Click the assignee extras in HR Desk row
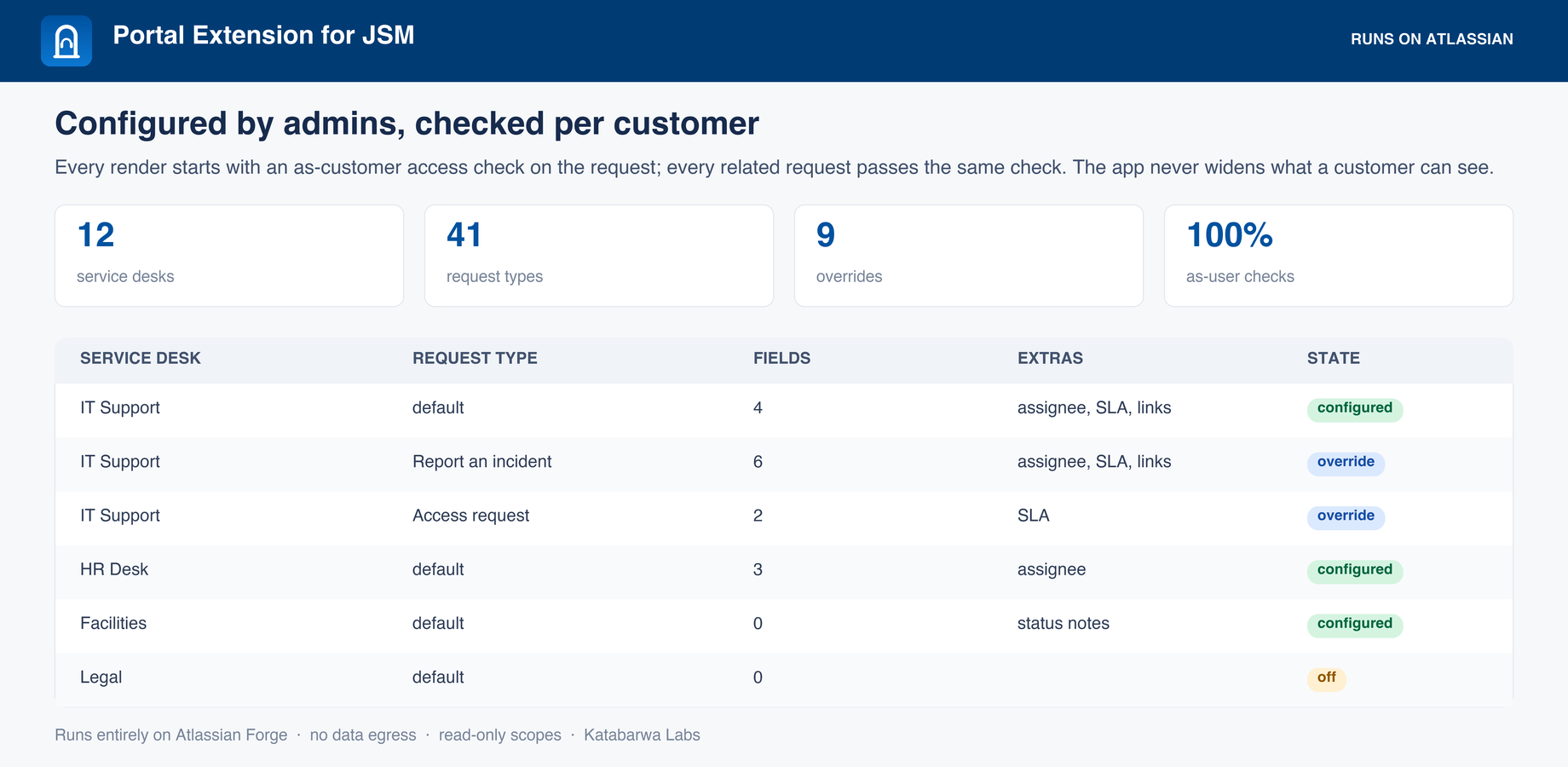This screenshot has height=767, width=1568. coord(1052,569)
